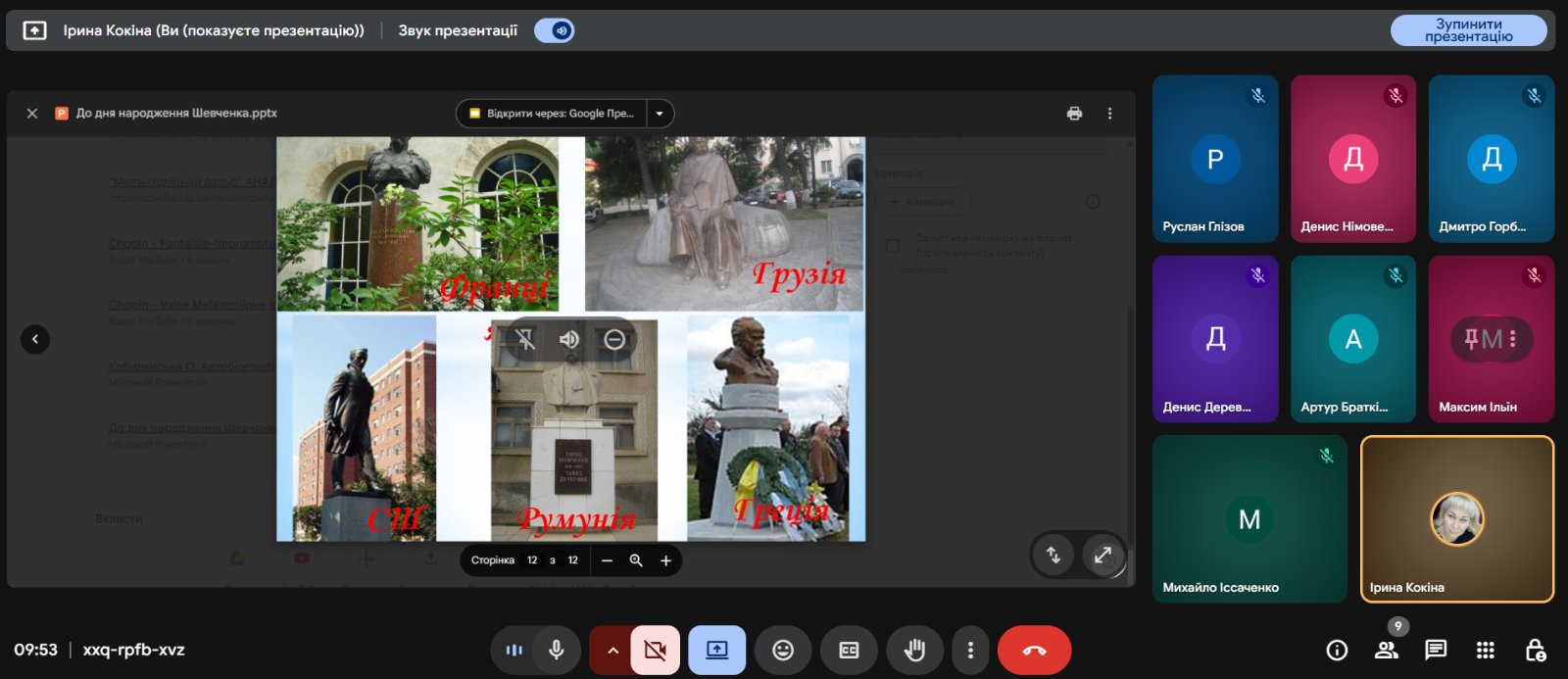
Task: Show the participants list
Action: click(1386, 651)
